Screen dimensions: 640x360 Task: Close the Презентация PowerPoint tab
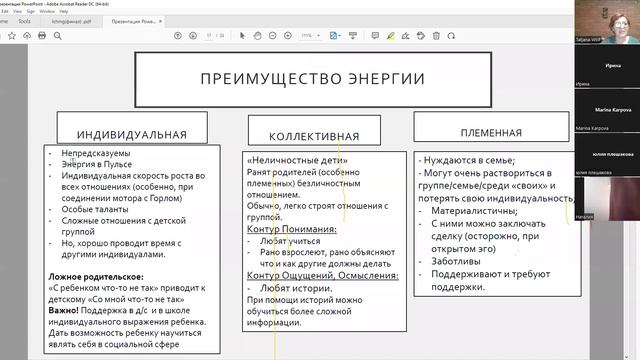coord(160,21)
